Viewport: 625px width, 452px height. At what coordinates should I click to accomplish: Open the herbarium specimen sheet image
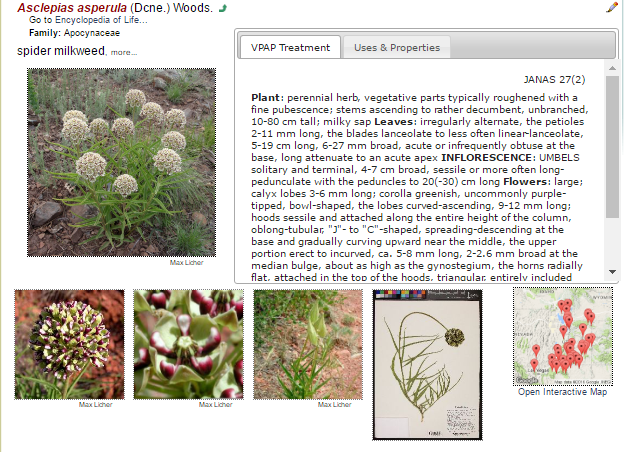point(427,365)
